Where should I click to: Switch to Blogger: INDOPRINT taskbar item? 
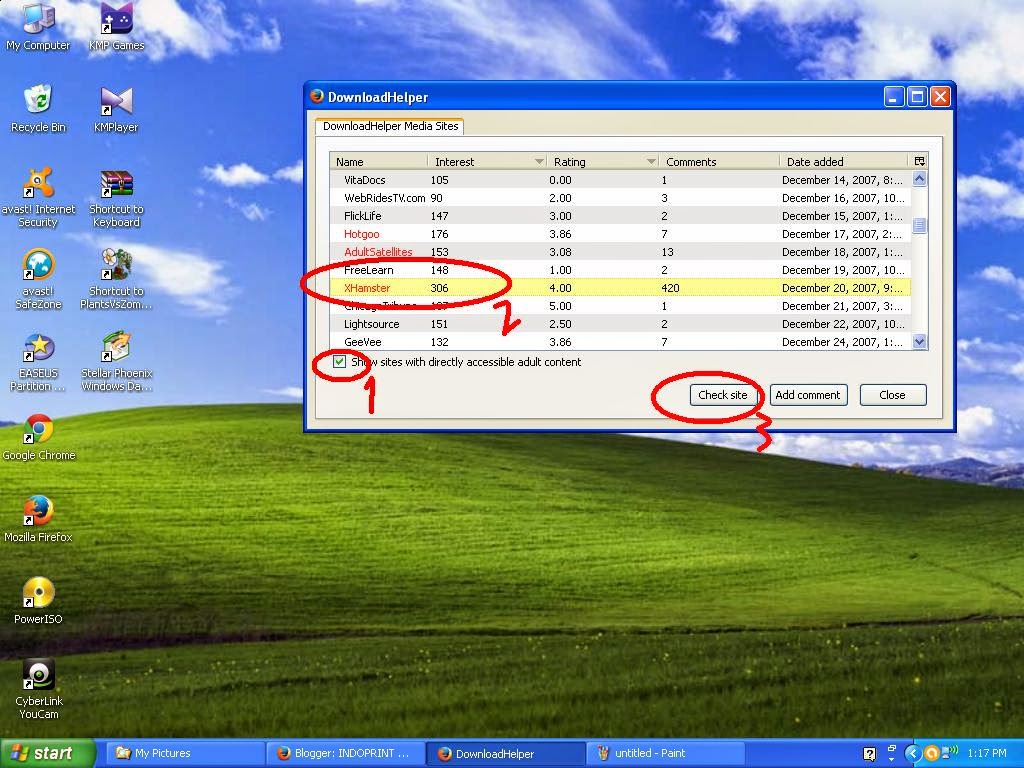coord(345,753)
